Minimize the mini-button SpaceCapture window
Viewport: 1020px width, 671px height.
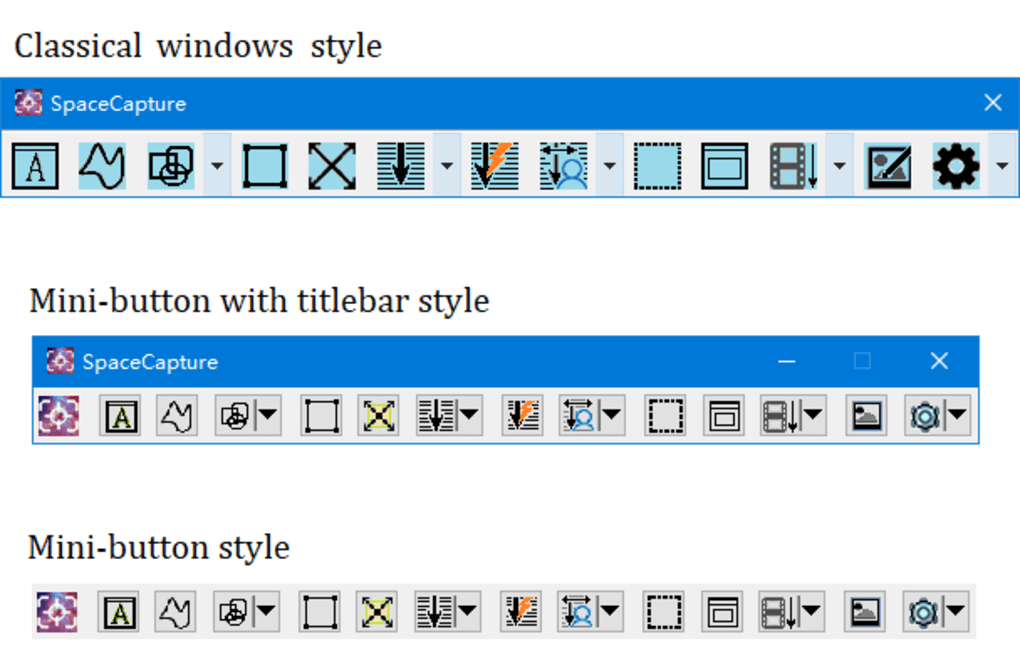(x=787, y=361)
